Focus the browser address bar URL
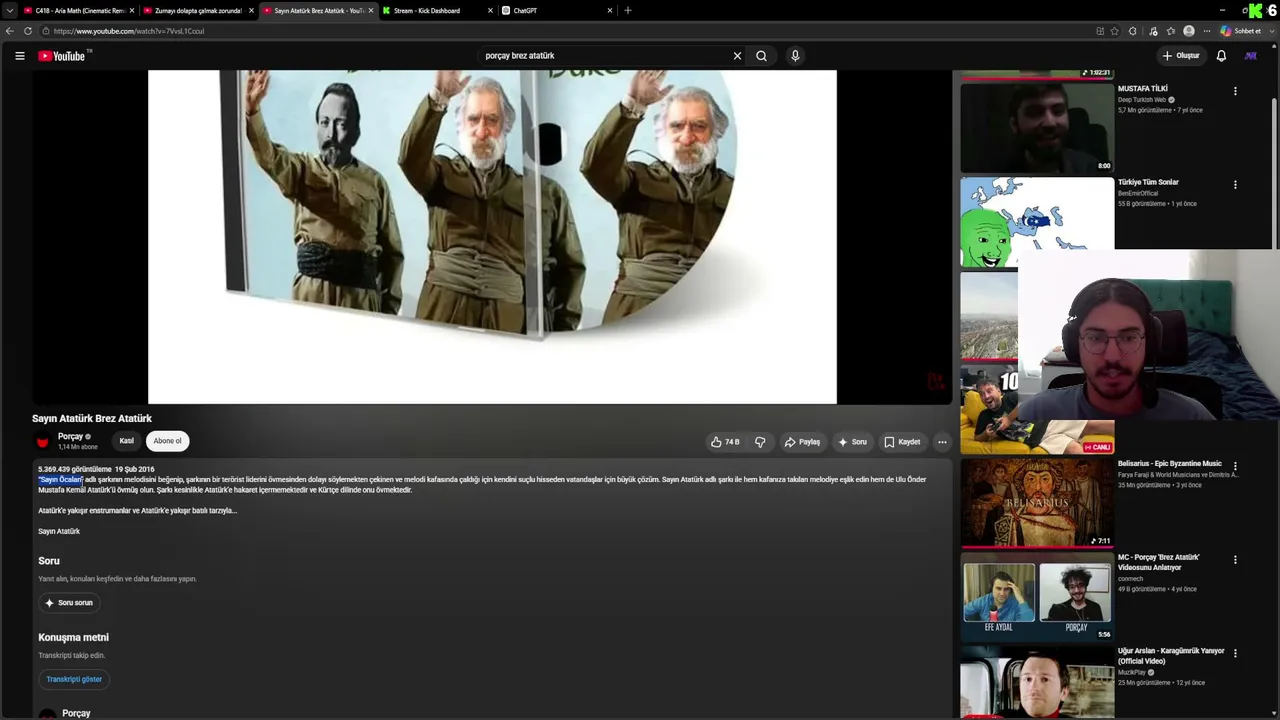1280x720 pixels. click(x=129, y=31)
